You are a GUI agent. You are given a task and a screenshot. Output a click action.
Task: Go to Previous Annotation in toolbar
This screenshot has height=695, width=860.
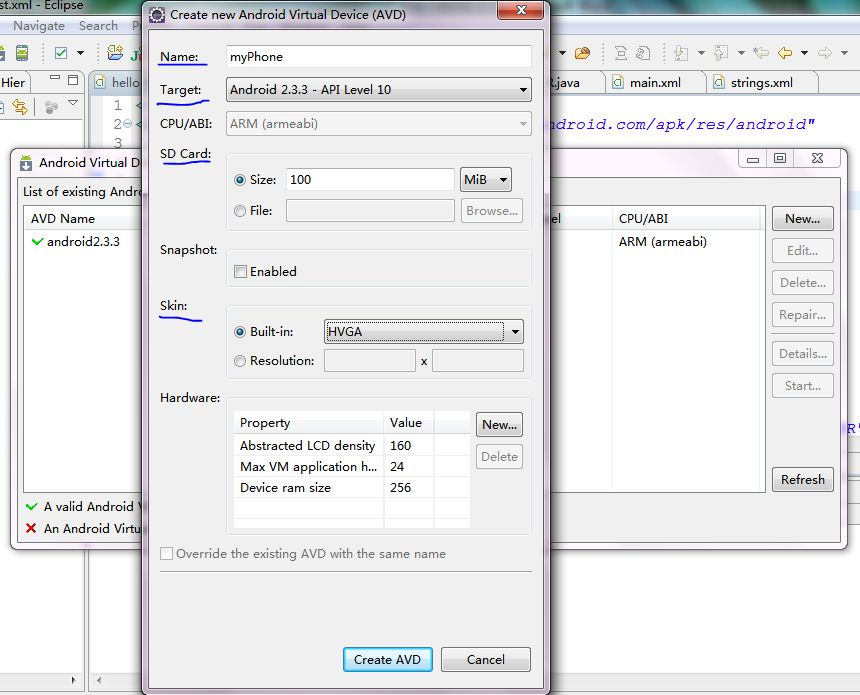click(721, 53)
